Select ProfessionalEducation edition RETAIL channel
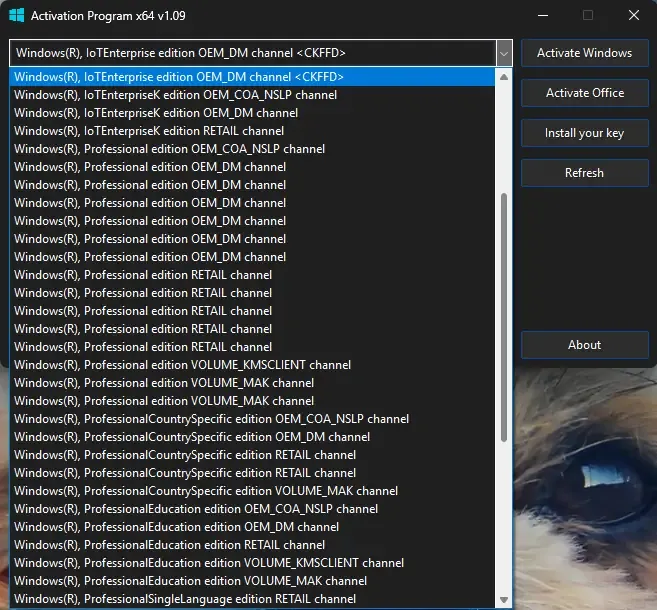 point(252,545)
